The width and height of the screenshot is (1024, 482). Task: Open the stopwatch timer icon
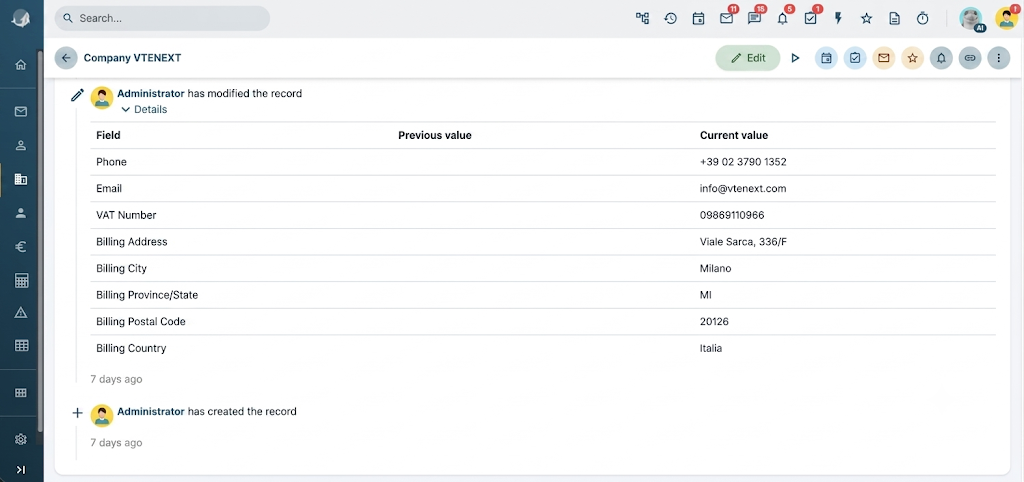pos(923,18)
